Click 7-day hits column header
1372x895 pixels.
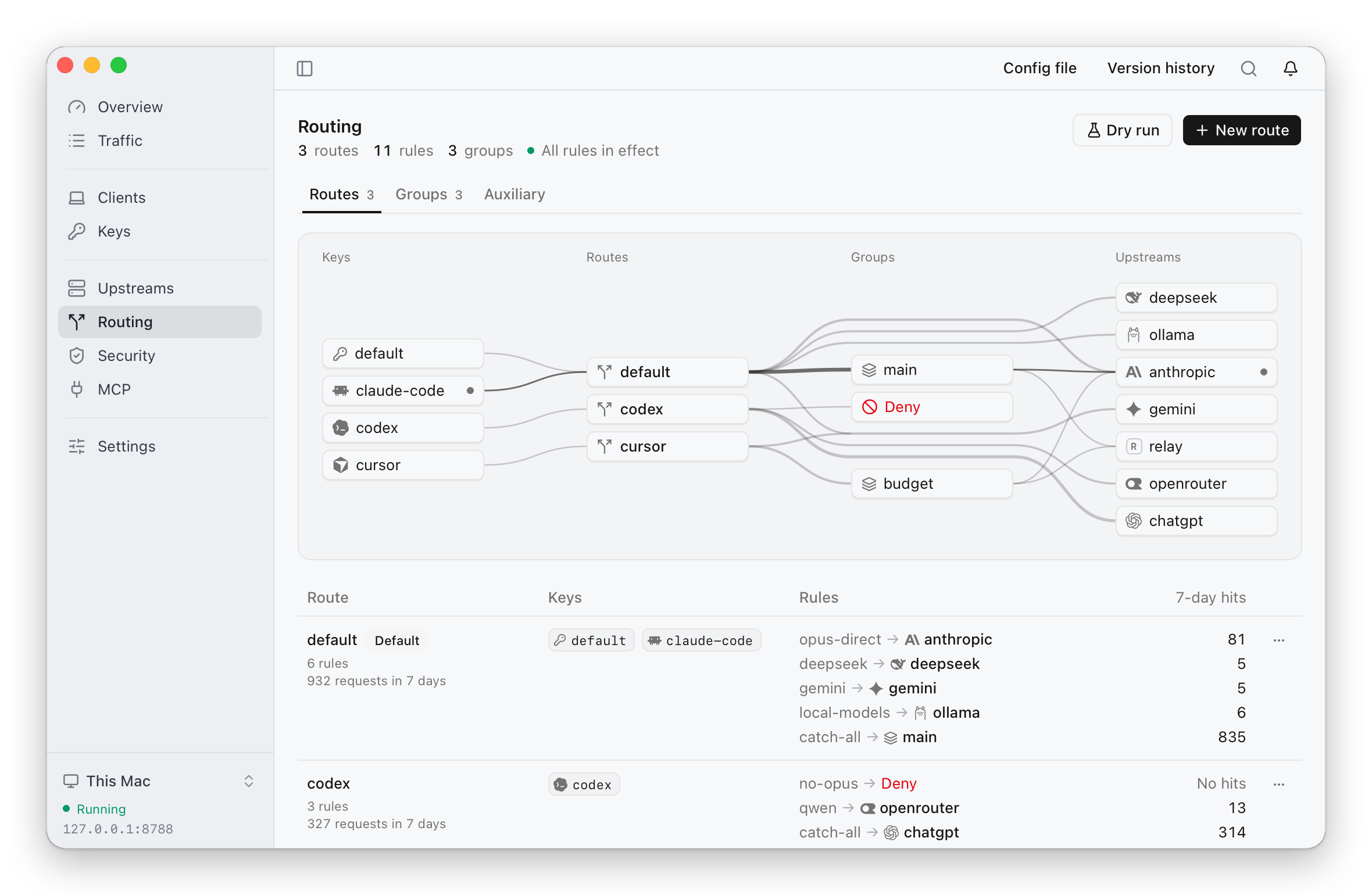[1210, 597]
